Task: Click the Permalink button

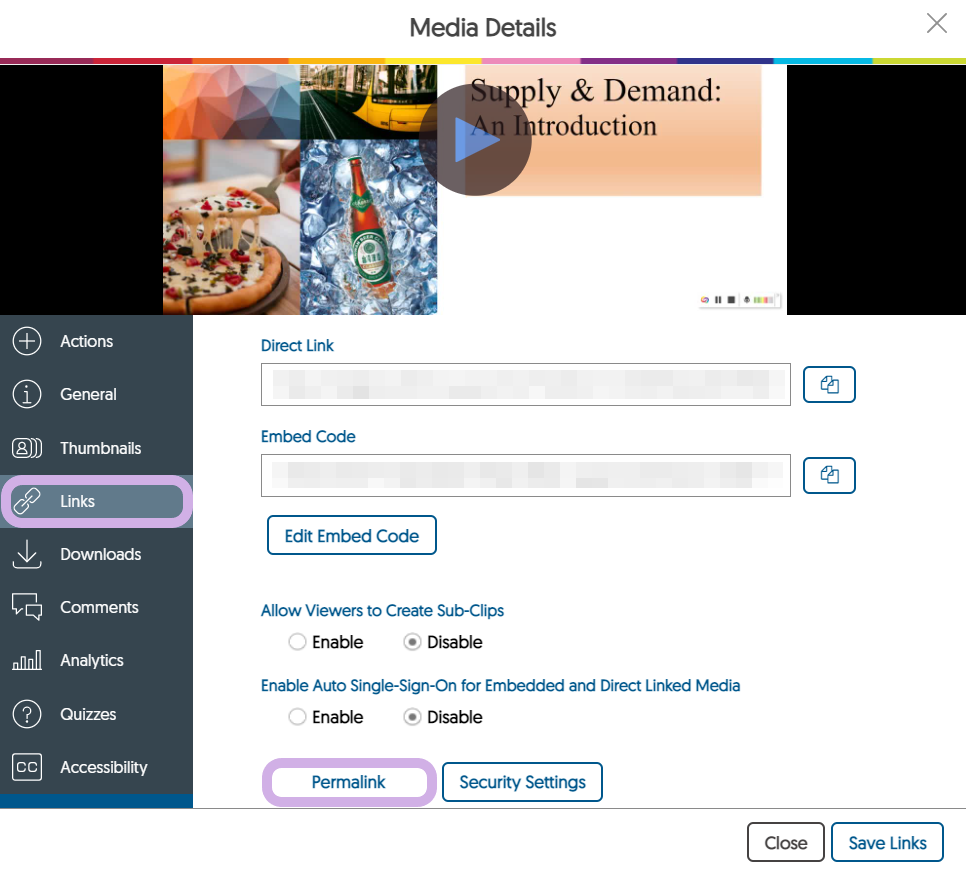Action: (x=349, y=782)
